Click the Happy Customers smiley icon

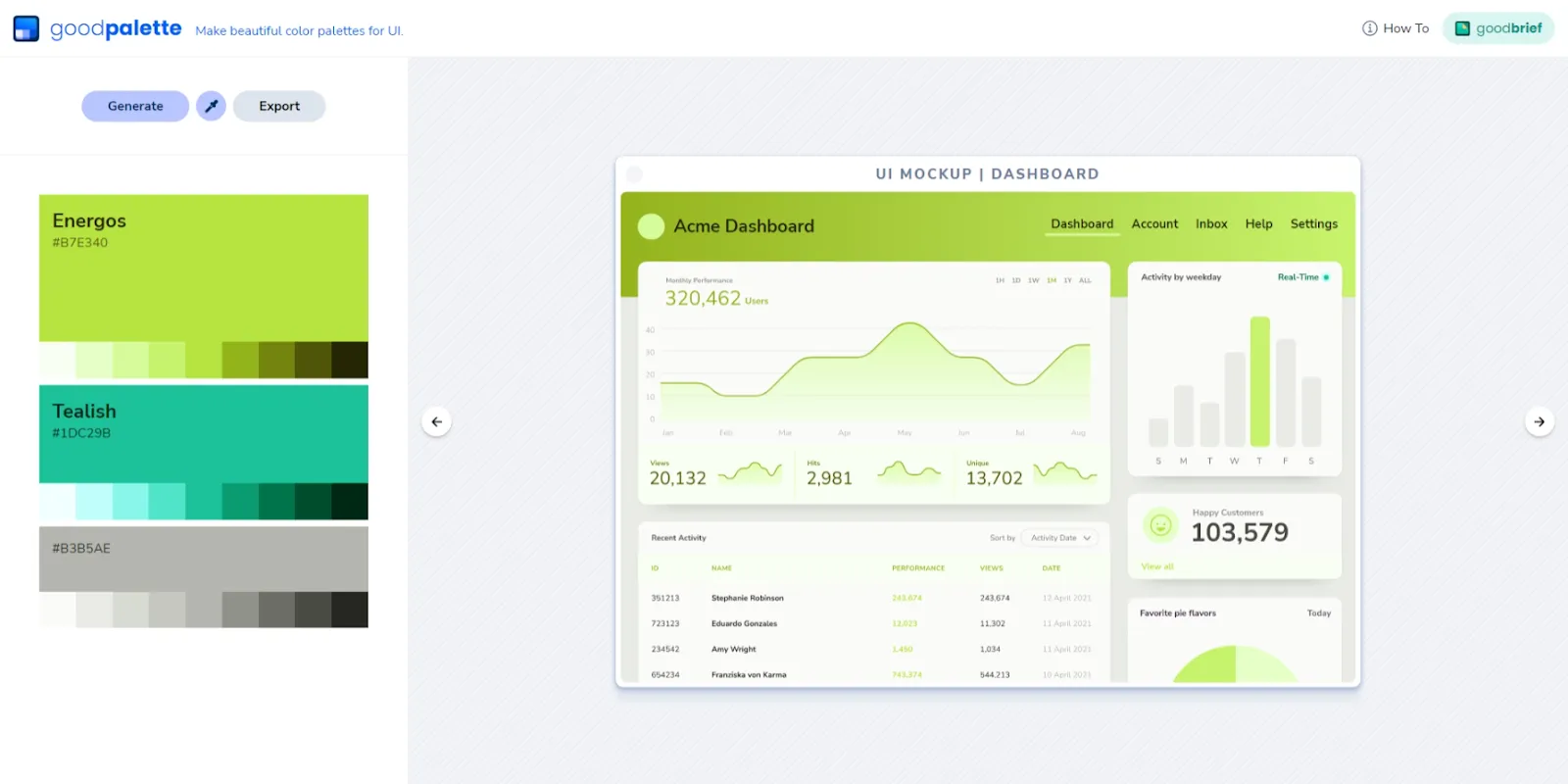pos(1160,525)
